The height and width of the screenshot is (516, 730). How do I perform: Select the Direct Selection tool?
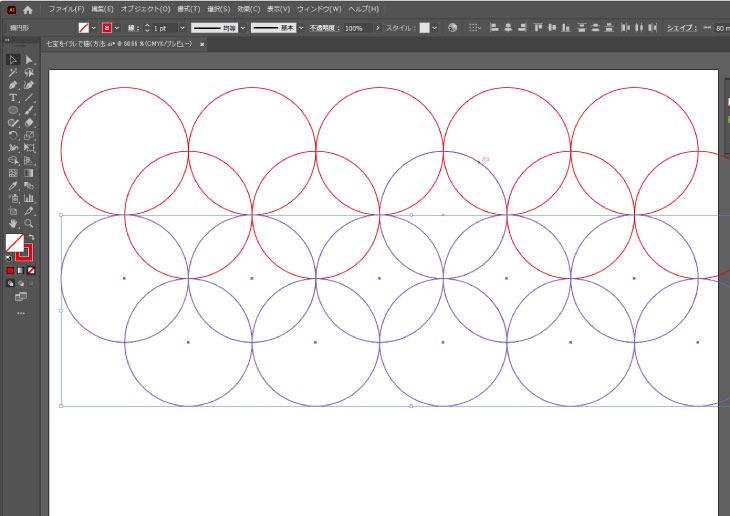click(x=29, y=60)
